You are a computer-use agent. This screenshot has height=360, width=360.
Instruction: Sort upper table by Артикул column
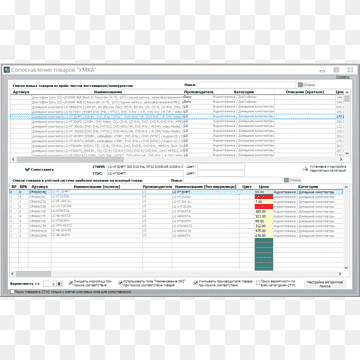pos(21,92)
